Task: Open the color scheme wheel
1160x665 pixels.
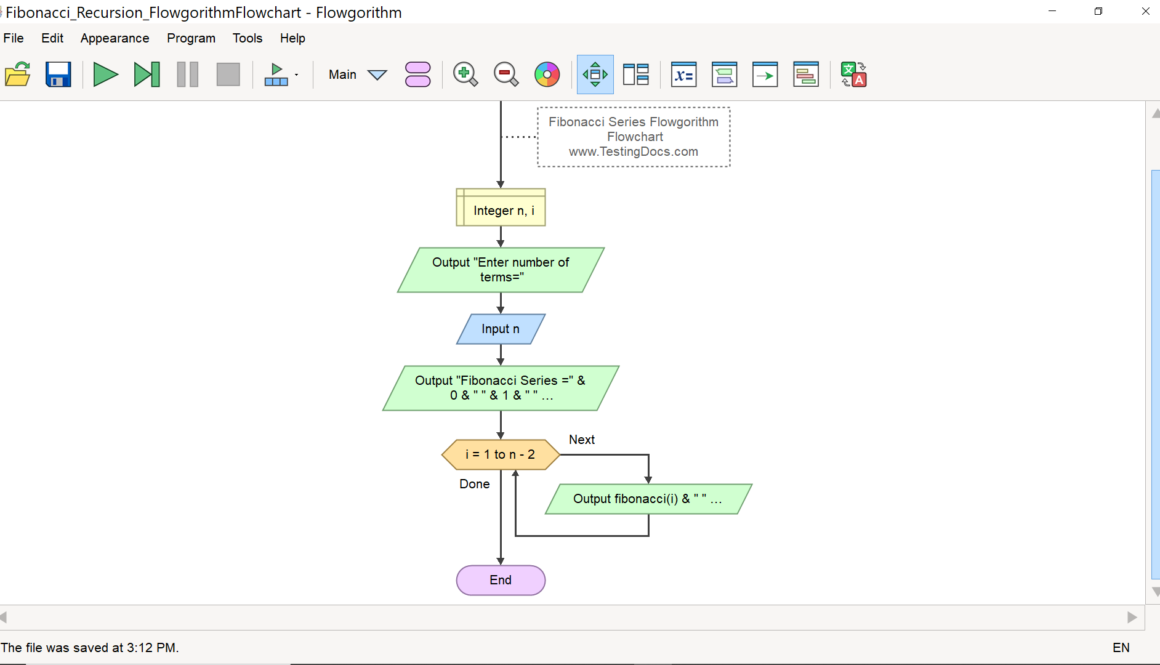Action: [x=547, y=75]
